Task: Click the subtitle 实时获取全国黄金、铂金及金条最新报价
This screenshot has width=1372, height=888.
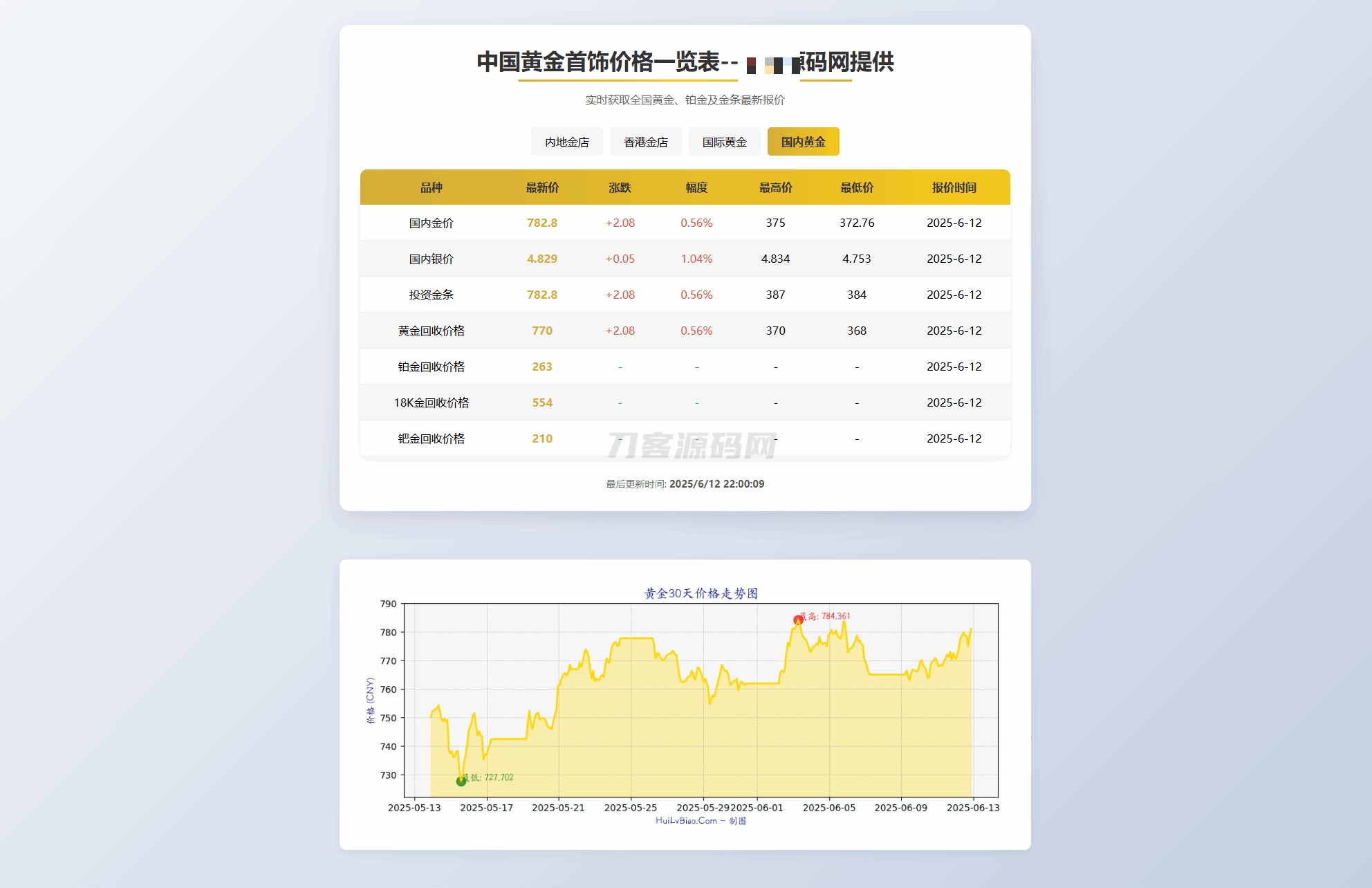Action: pos(685,100)
